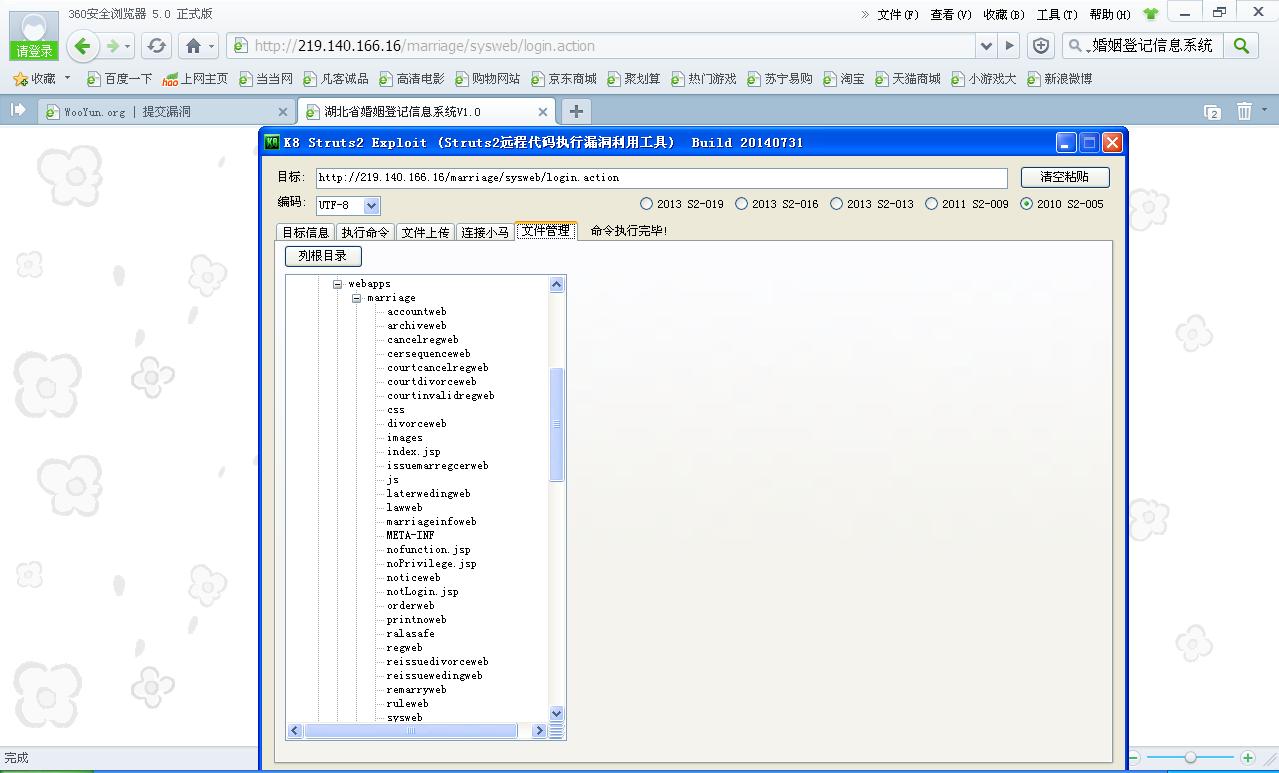Click browser search box
Viewport: 1279px width, 773px height.
[1143, 46]
